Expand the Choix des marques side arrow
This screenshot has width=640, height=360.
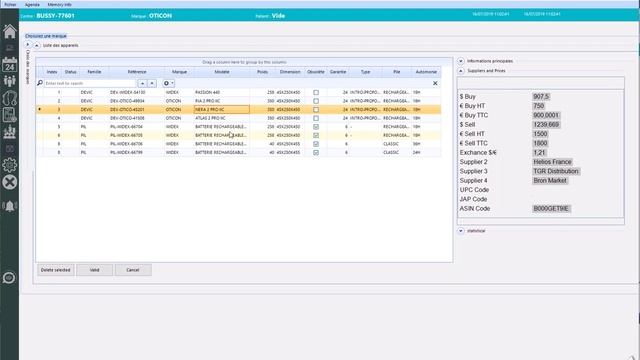point(28,44)
